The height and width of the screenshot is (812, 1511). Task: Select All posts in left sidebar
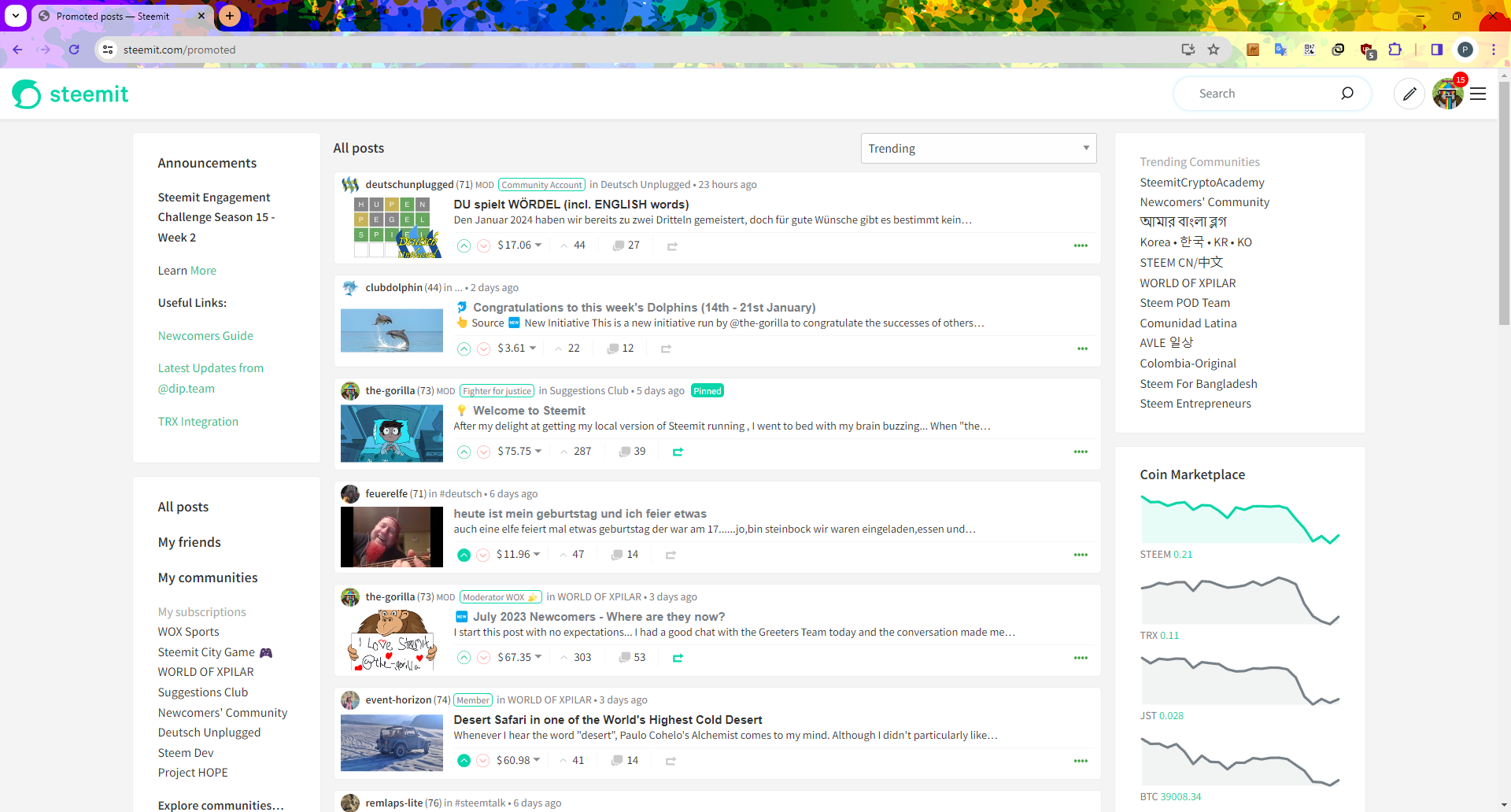pos(183,507)
